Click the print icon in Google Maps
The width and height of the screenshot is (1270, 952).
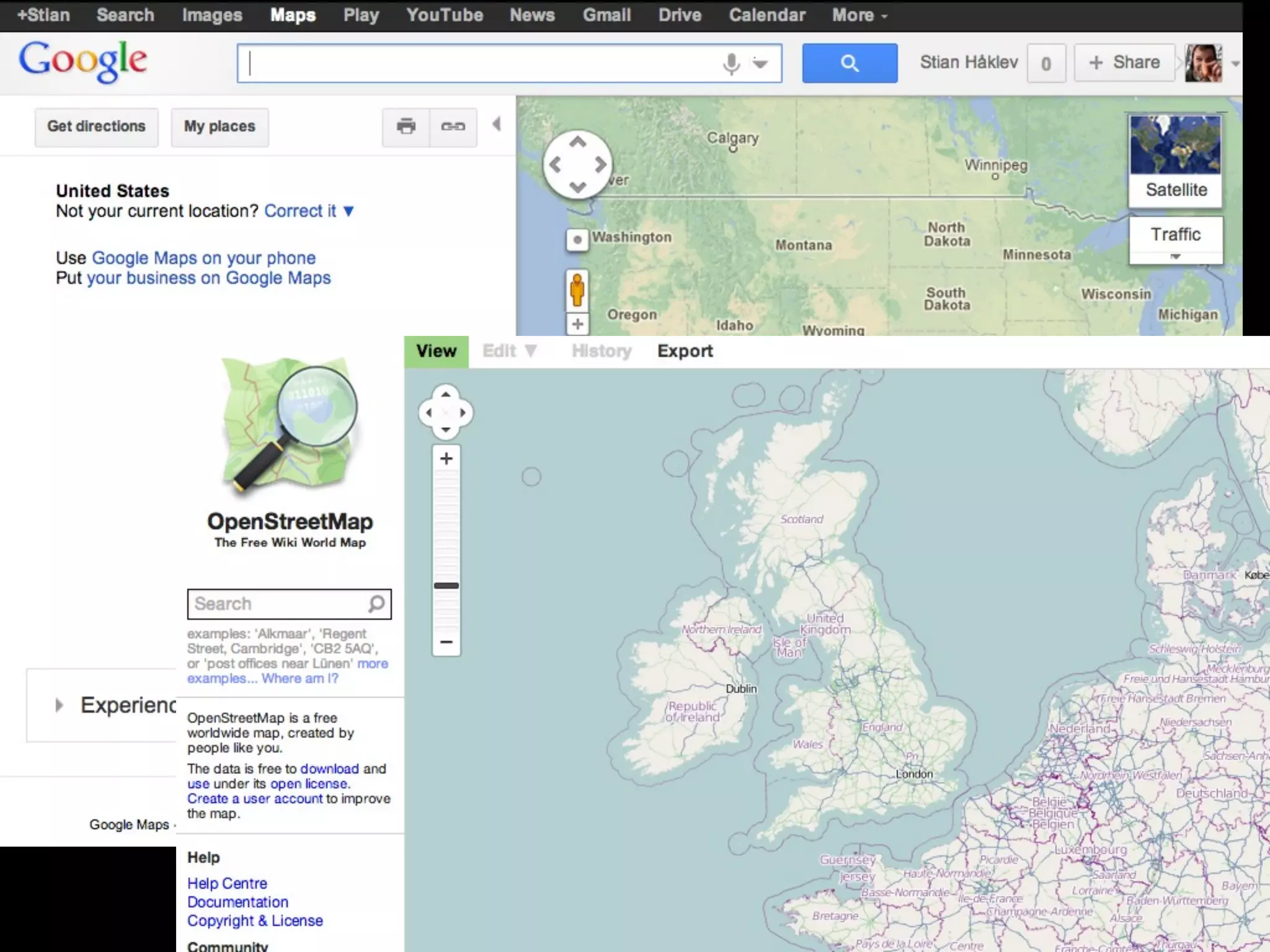pyautogui.click(x=406, y=126)
